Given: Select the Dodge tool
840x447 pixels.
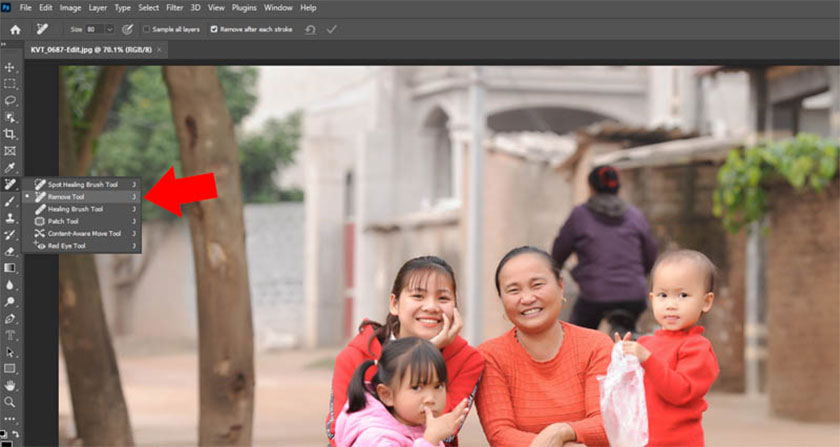Looking at the screenshot, I should click(10, 302).
